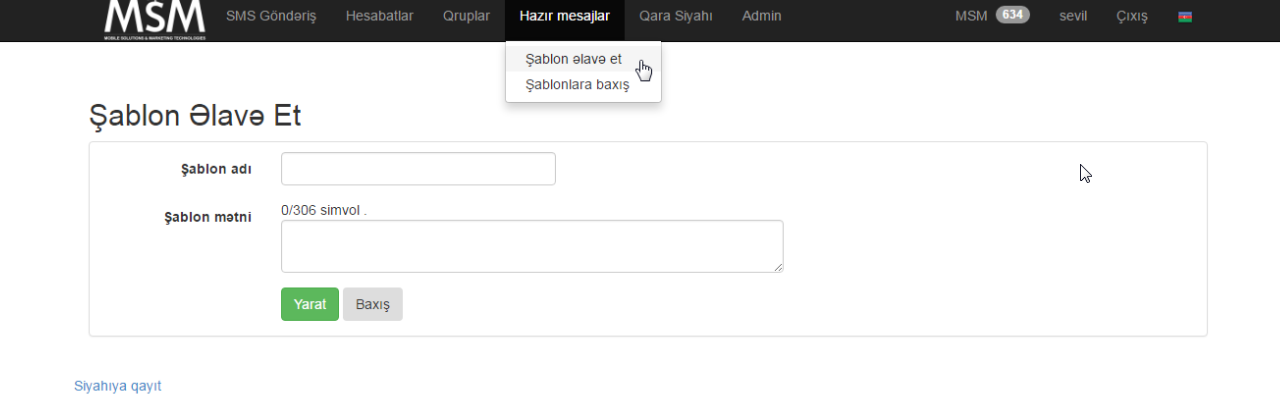
Task: Click the 634 balance badge
Action: click(1013, 15)
